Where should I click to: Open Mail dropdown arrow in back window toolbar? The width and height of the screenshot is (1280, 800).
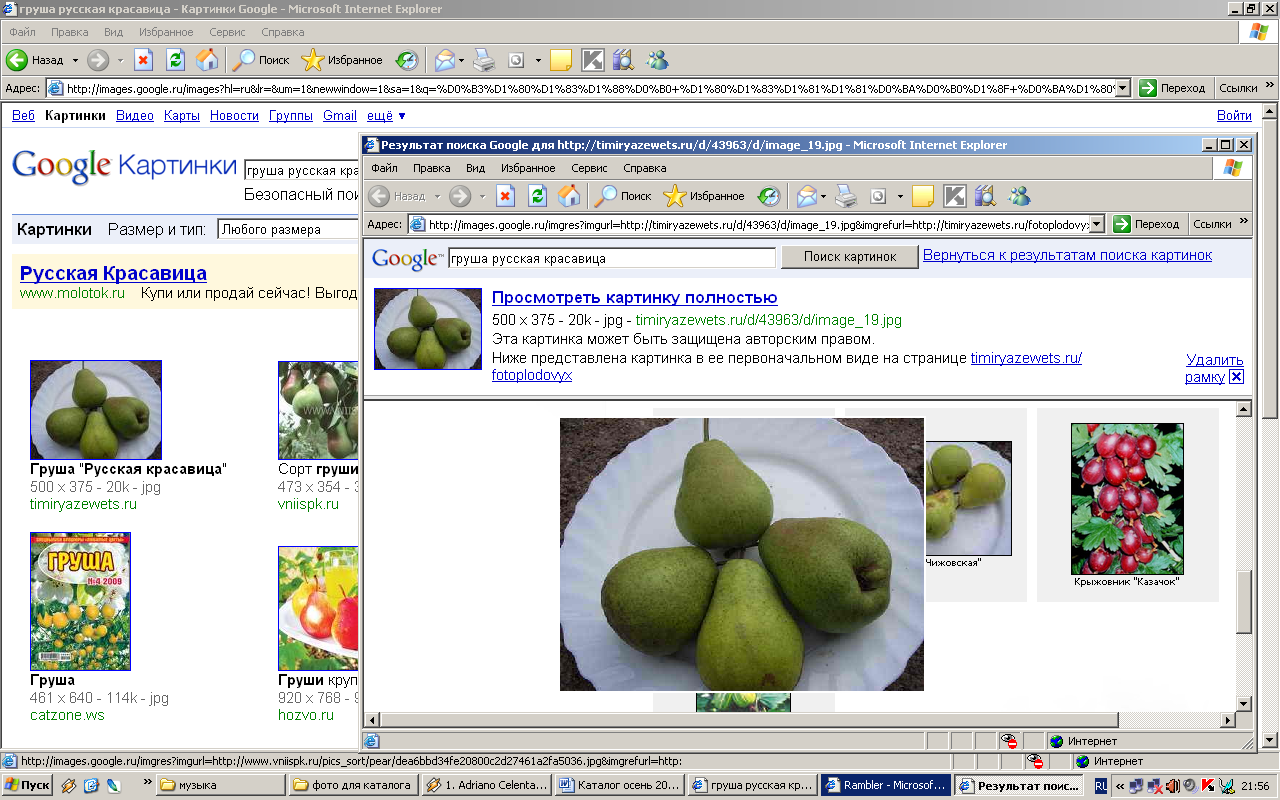(461, 60)
